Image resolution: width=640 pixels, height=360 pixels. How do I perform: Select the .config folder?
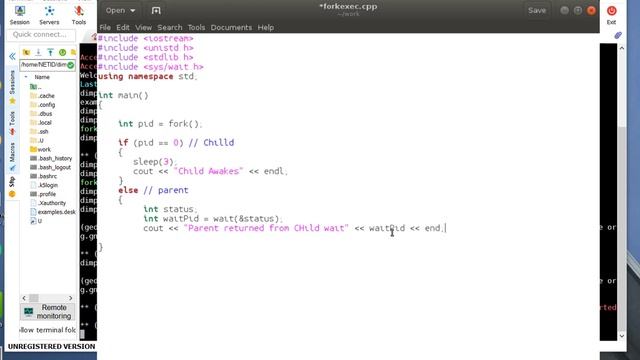(x=42, y=104)
